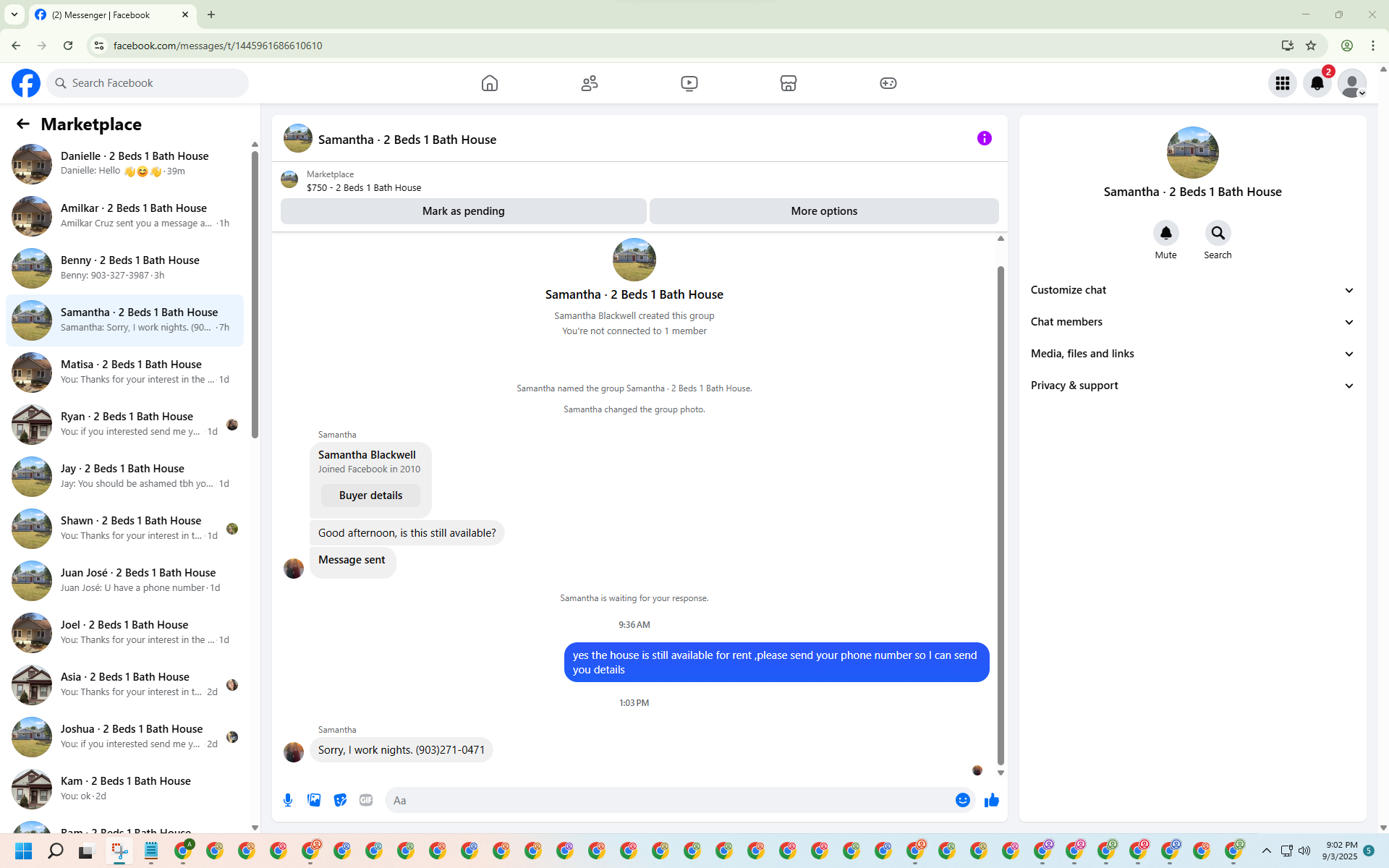This screenshot has height=868, width=1389.
Task: Click the Facebook logo icon
Action: pyautogui.click(x=26, y=83)
